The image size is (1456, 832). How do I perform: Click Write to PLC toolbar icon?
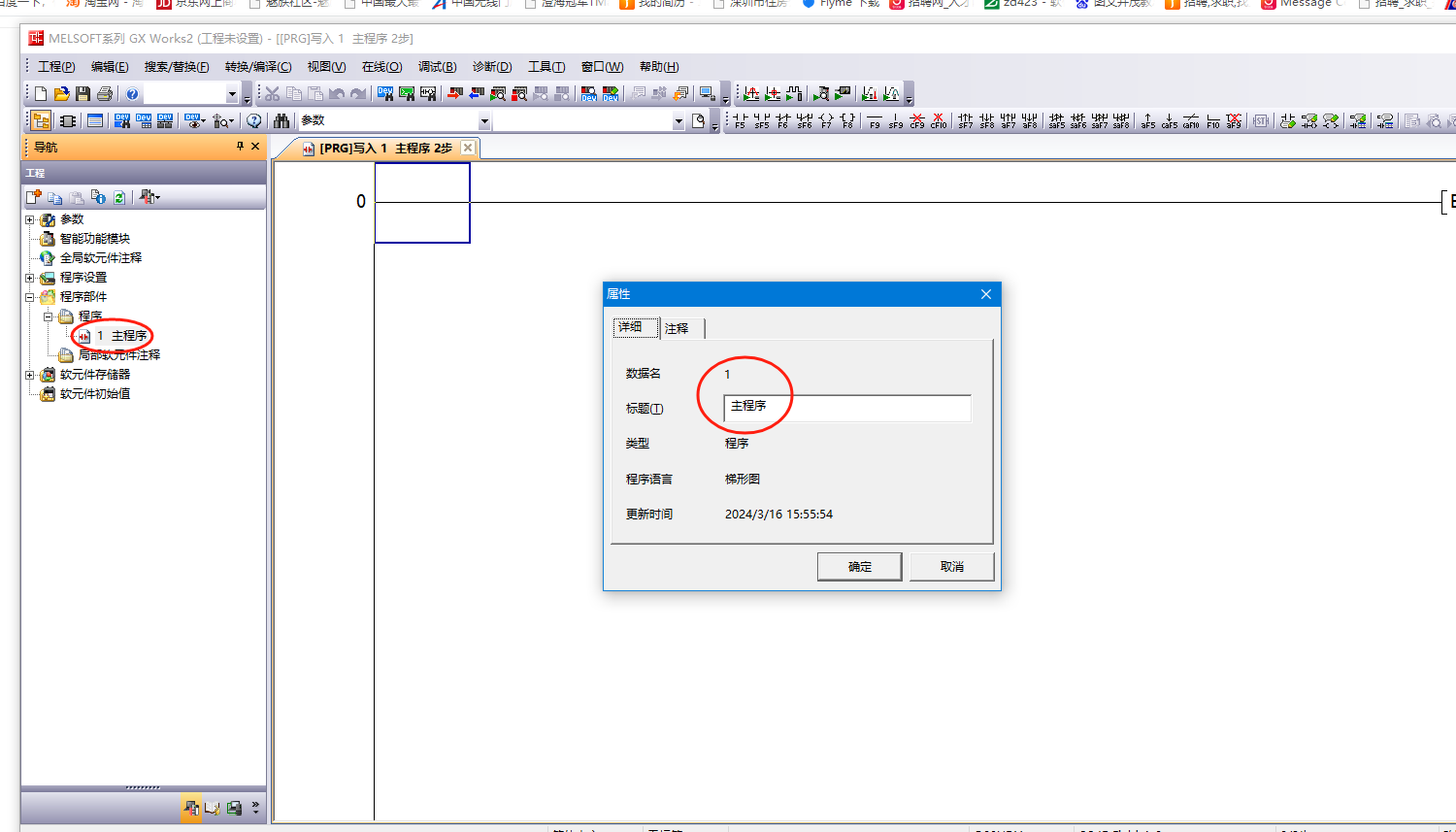tap(454, 94)
